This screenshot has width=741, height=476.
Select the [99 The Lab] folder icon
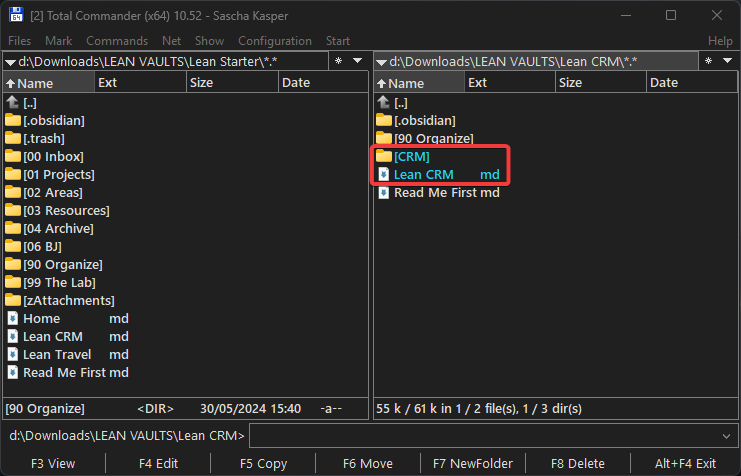point(13,282)
